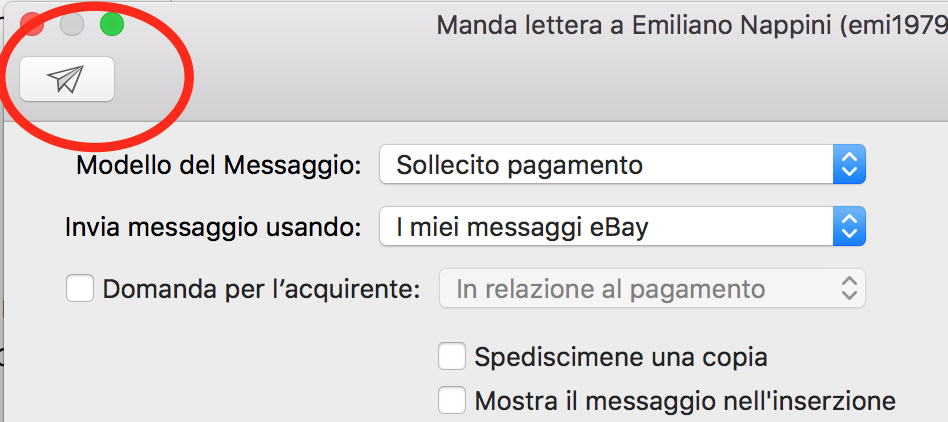Click blue arrows beside Sollecito pagamento
The height and width of the screenshot is (422, 948).
pos(849,164)
